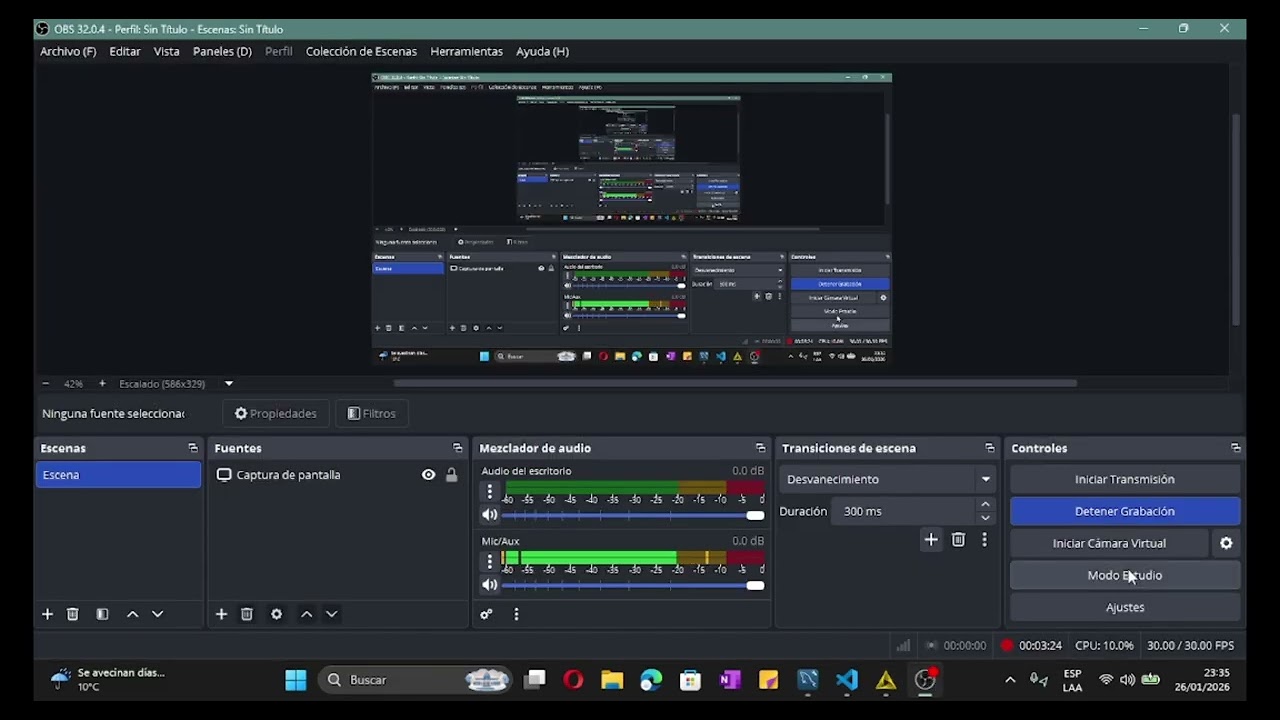The width and height of the screenshot is (1280, 720).
Task: Add a new scene transition
Action: coord(931,540)
